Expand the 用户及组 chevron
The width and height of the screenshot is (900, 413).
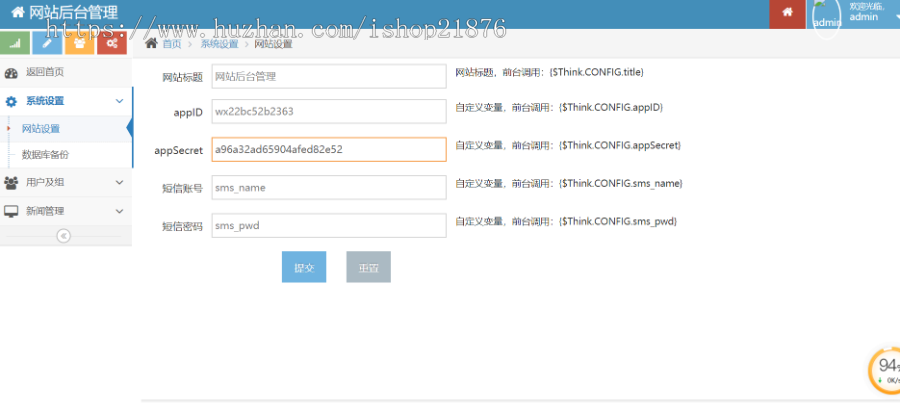[x=119, y=182]
